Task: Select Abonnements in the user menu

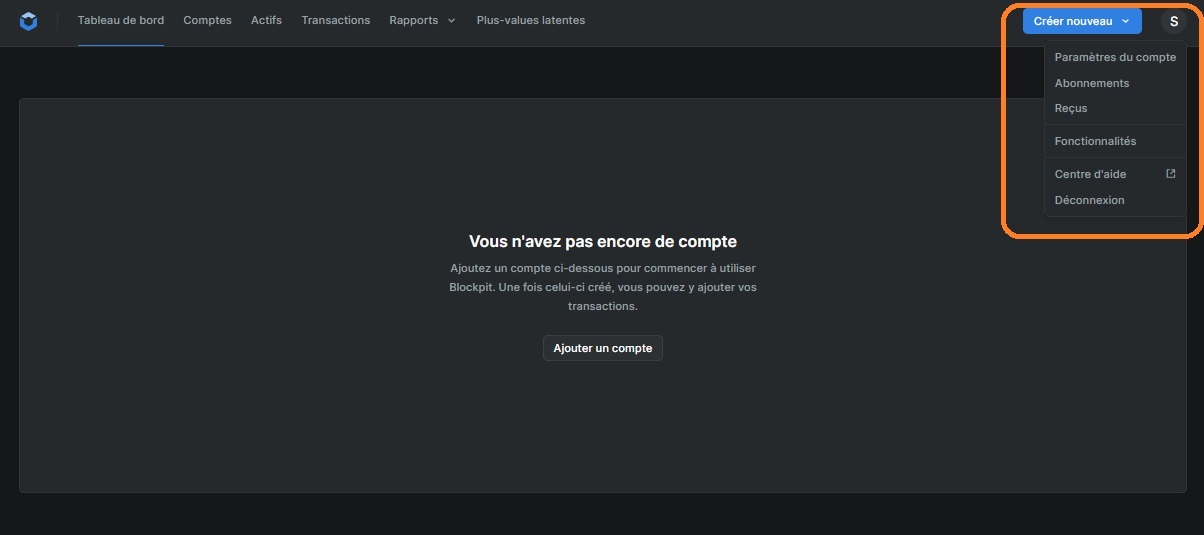Action: tap(1092, 83)
